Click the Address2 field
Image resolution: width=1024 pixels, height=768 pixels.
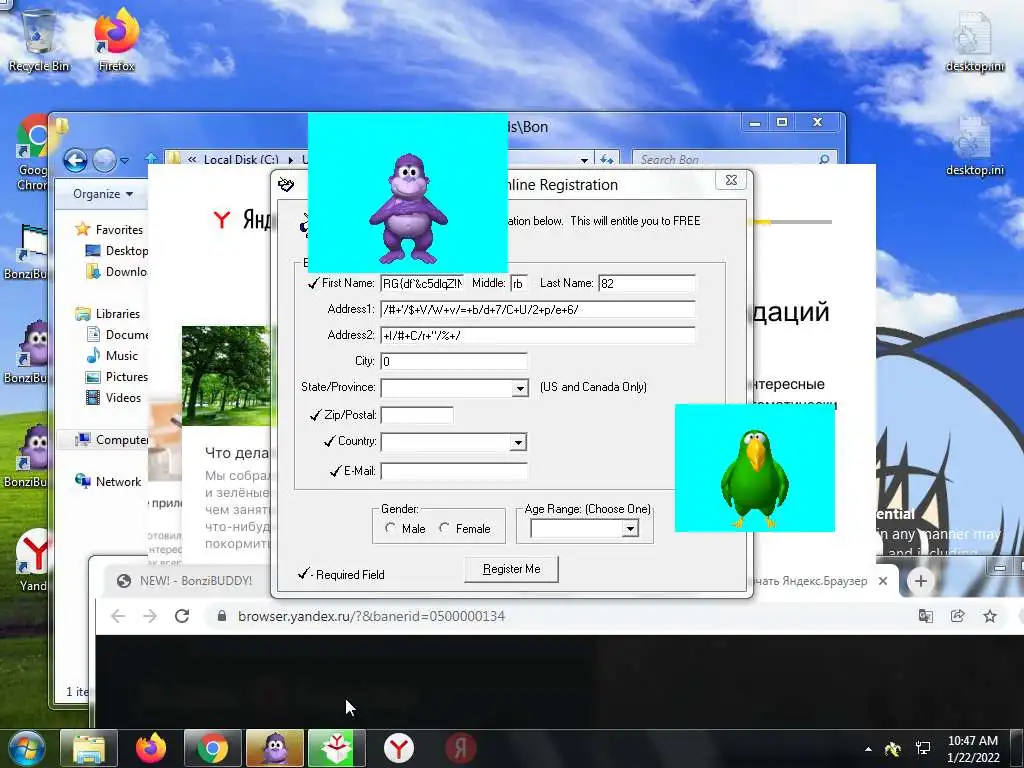coord(538,336)
